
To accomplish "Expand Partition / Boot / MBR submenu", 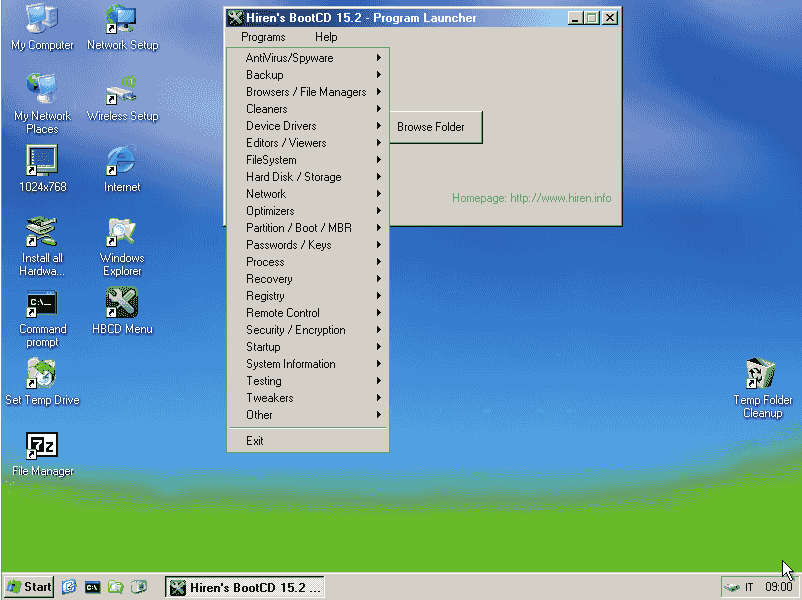I will [x=308, y=228].
